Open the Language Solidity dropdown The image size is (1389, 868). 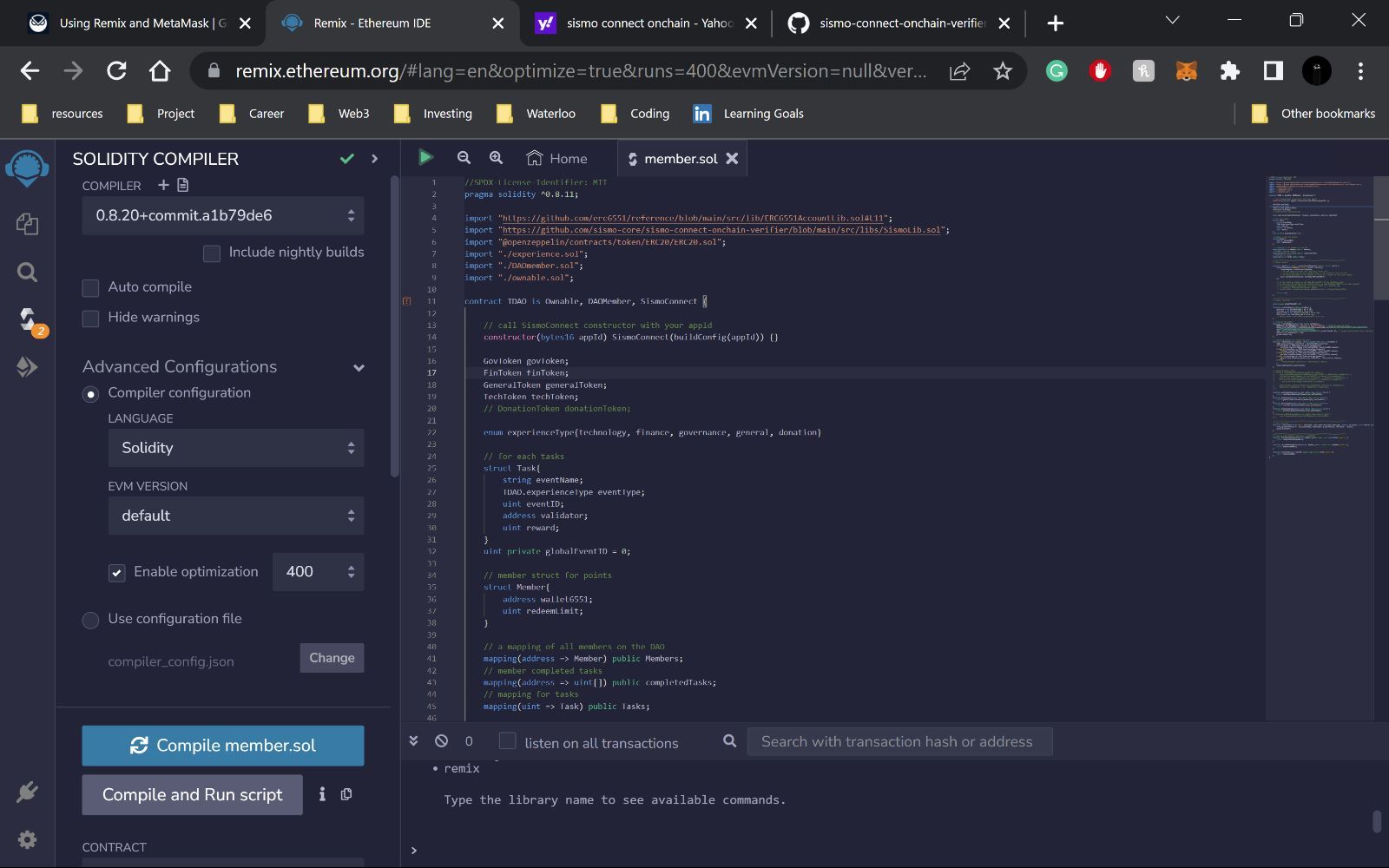[x=236, y=448]
